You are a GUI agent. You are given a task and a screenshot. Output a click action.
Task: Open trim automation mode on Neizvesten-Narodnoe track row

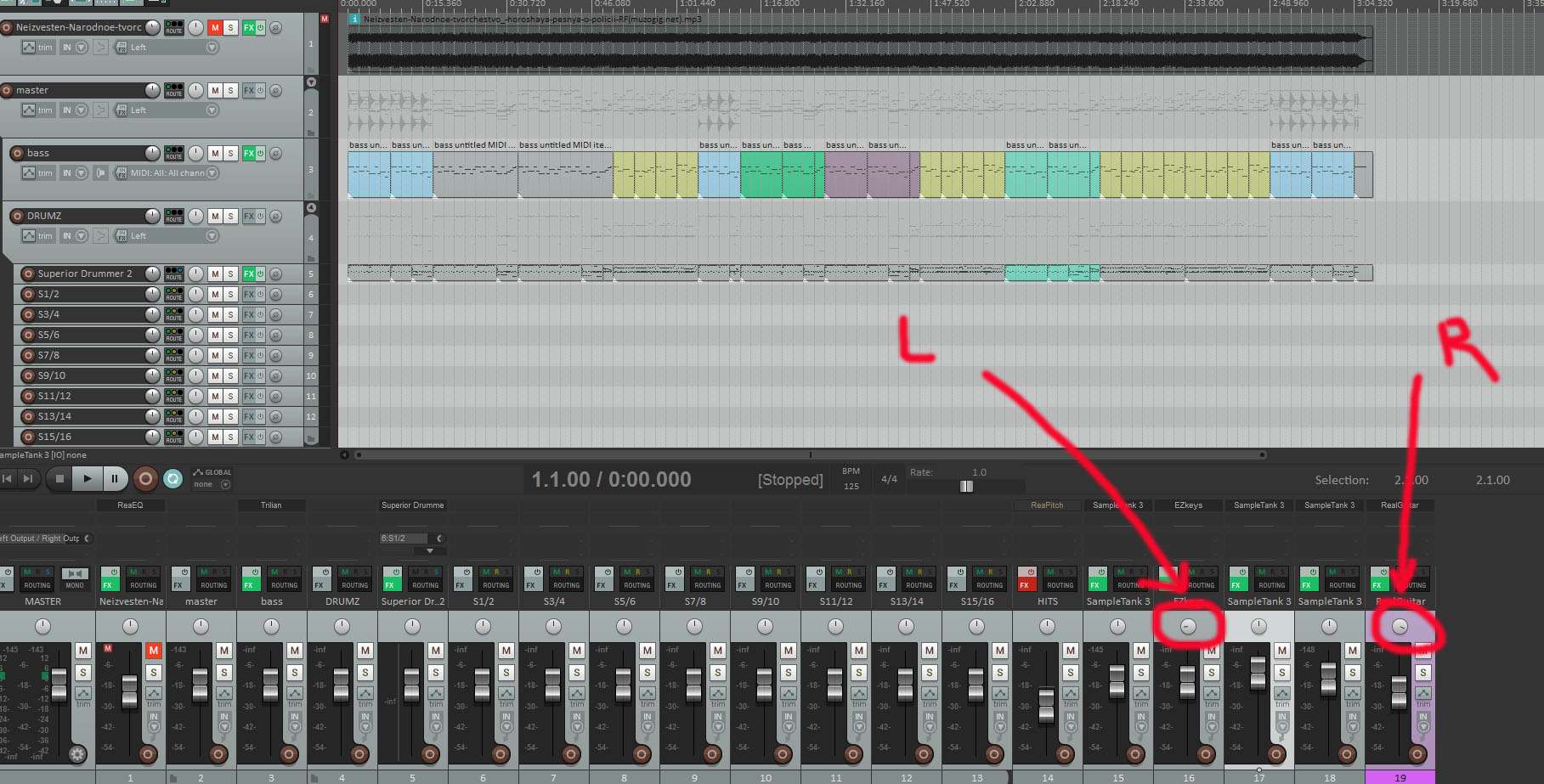pos(38,48)
